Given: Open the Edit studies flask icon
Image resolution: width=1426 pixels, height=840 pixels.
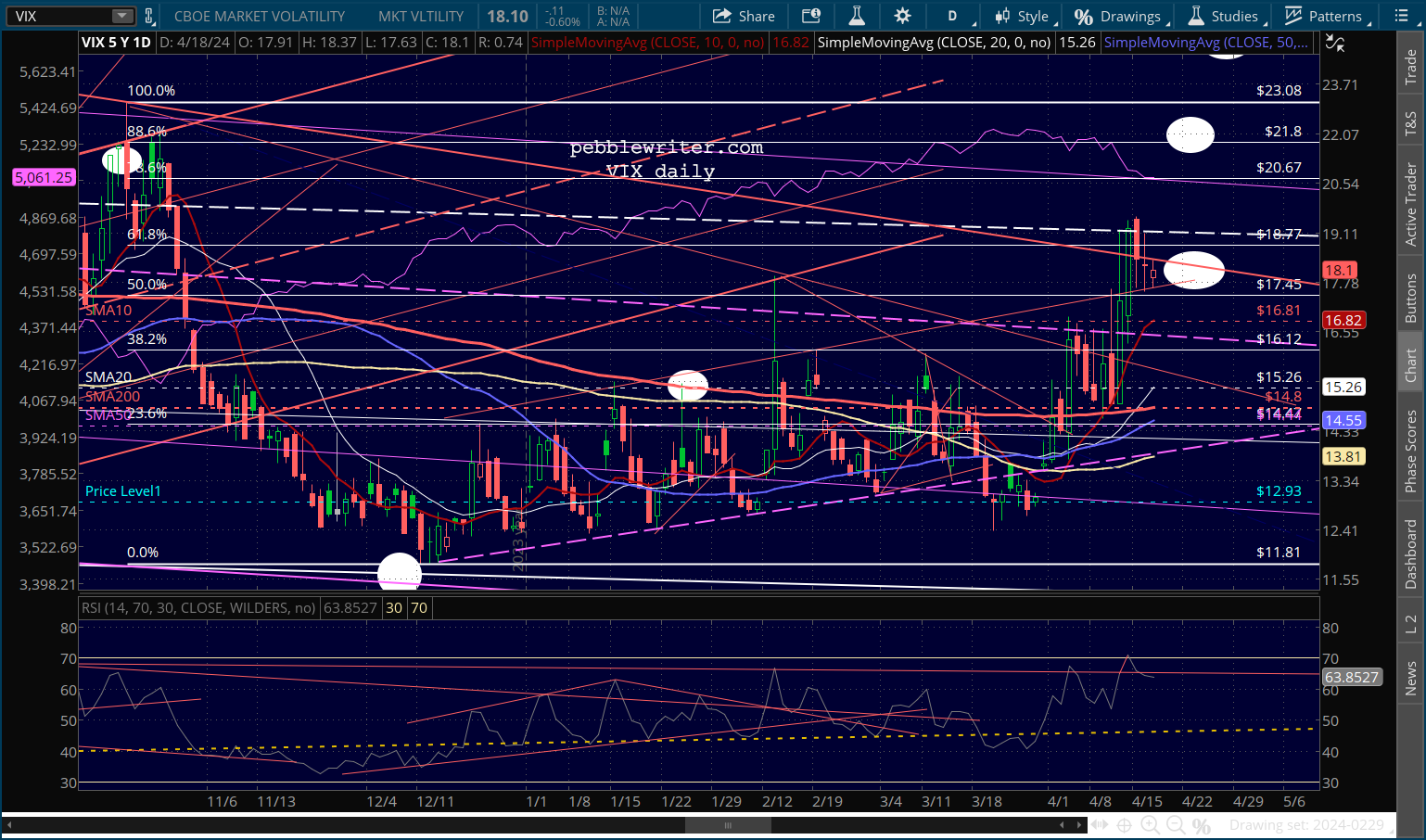Looking at the screenshot, I should tap(856, 16).
